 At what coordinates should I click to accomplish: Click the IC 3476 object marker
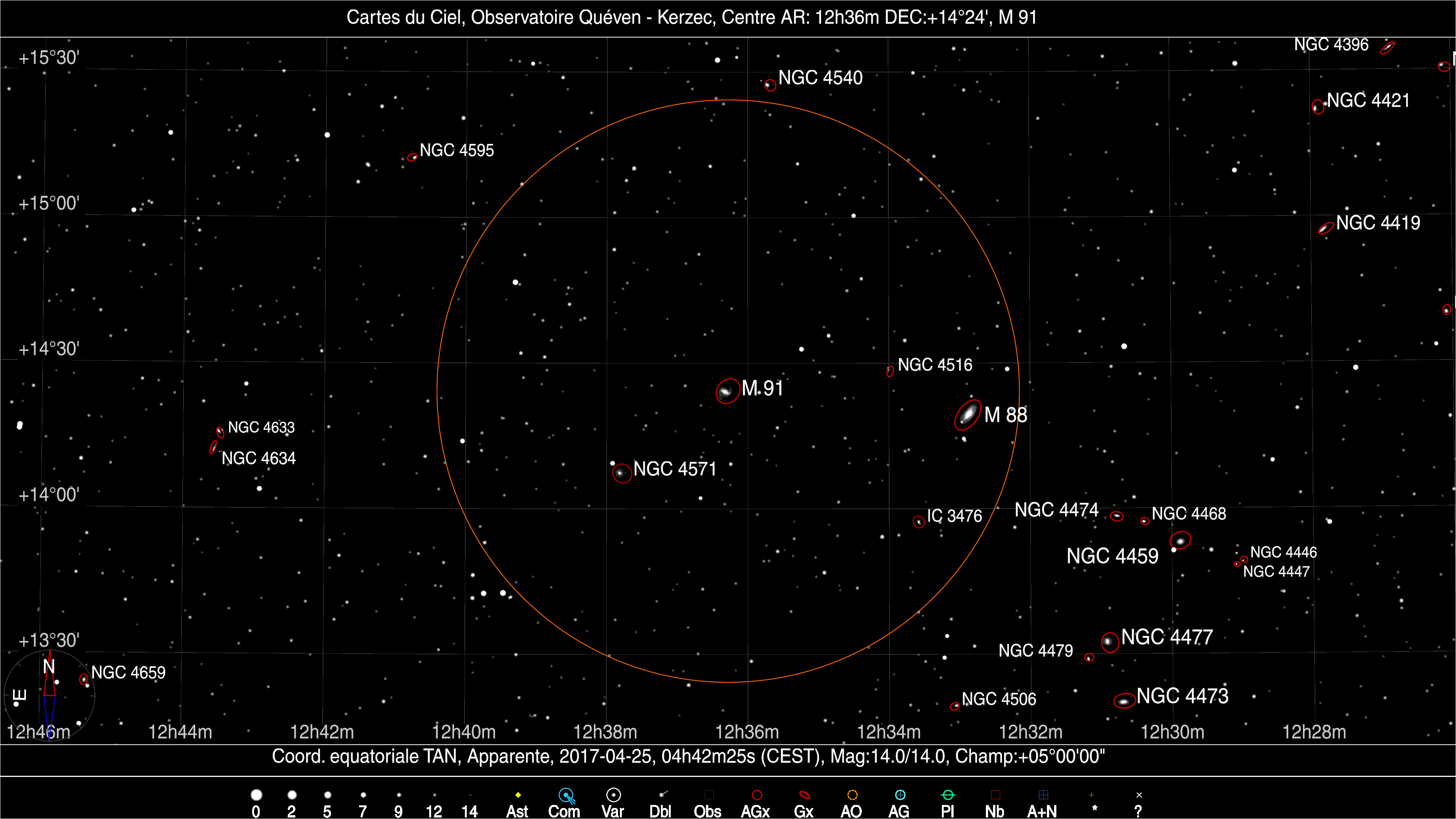[x=919, y=522]
